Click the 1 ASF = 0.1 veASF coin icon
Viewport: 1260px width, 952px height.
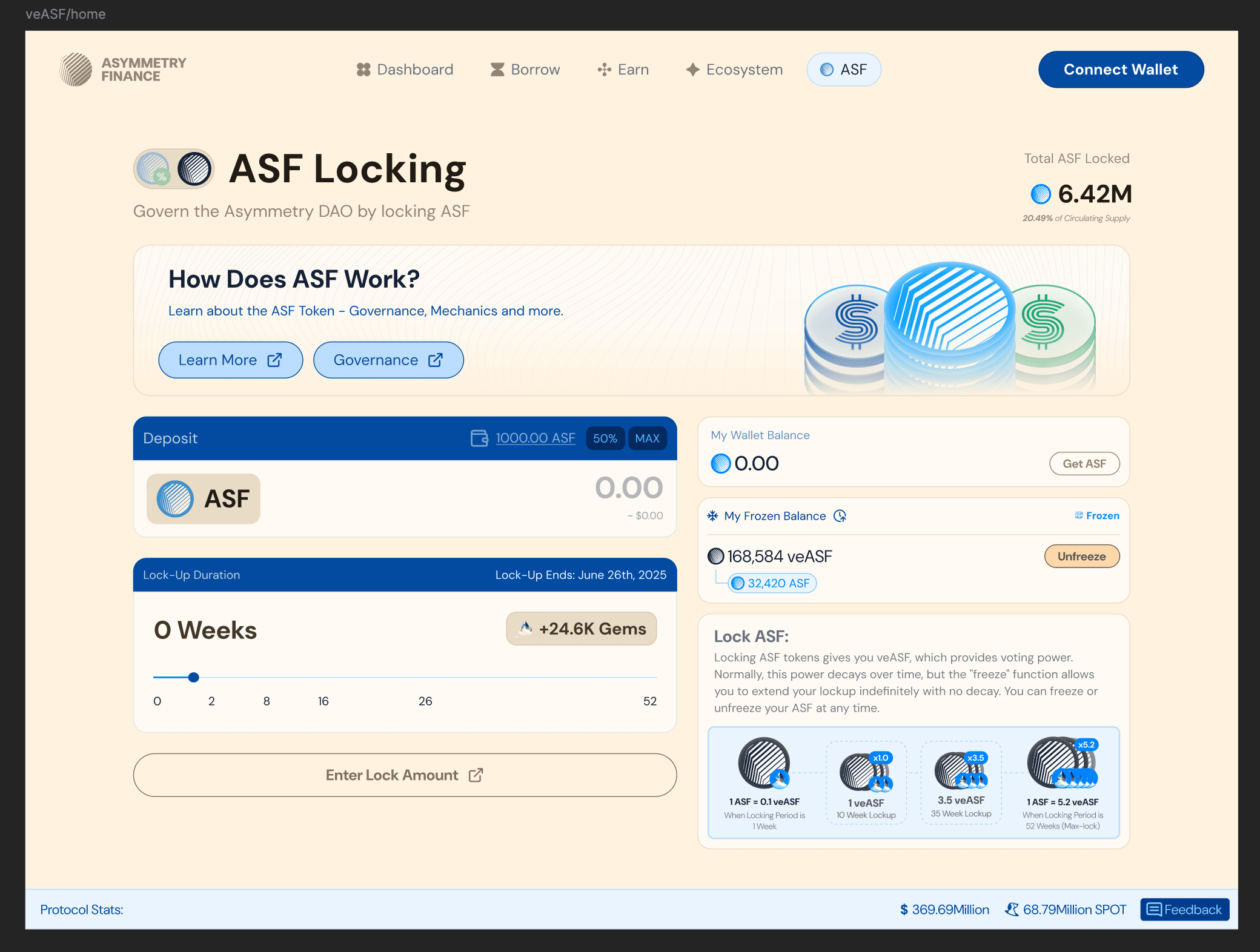coord(764,762)
